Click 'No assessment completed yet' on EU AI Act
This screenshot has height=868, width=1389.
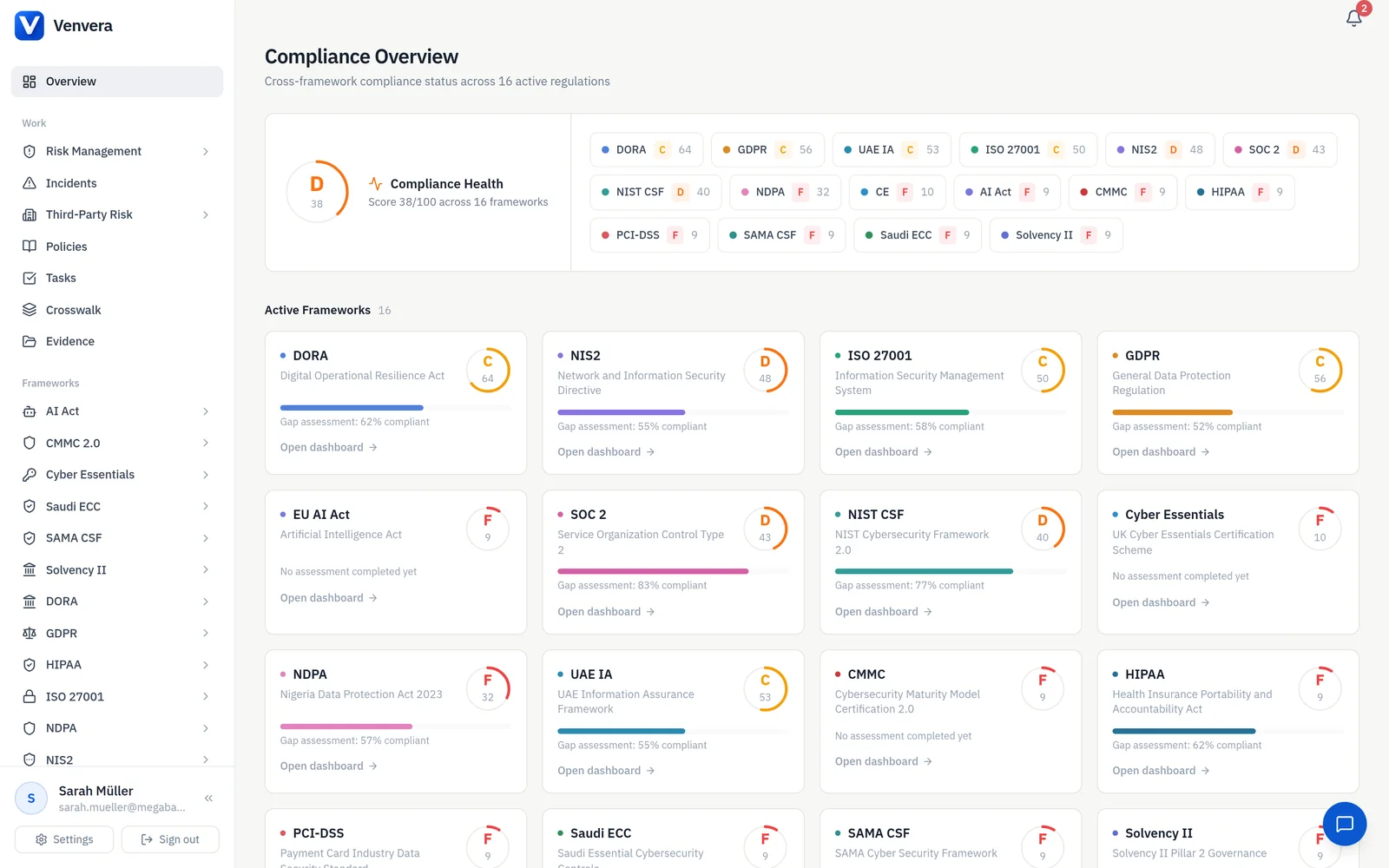point(348,571)
